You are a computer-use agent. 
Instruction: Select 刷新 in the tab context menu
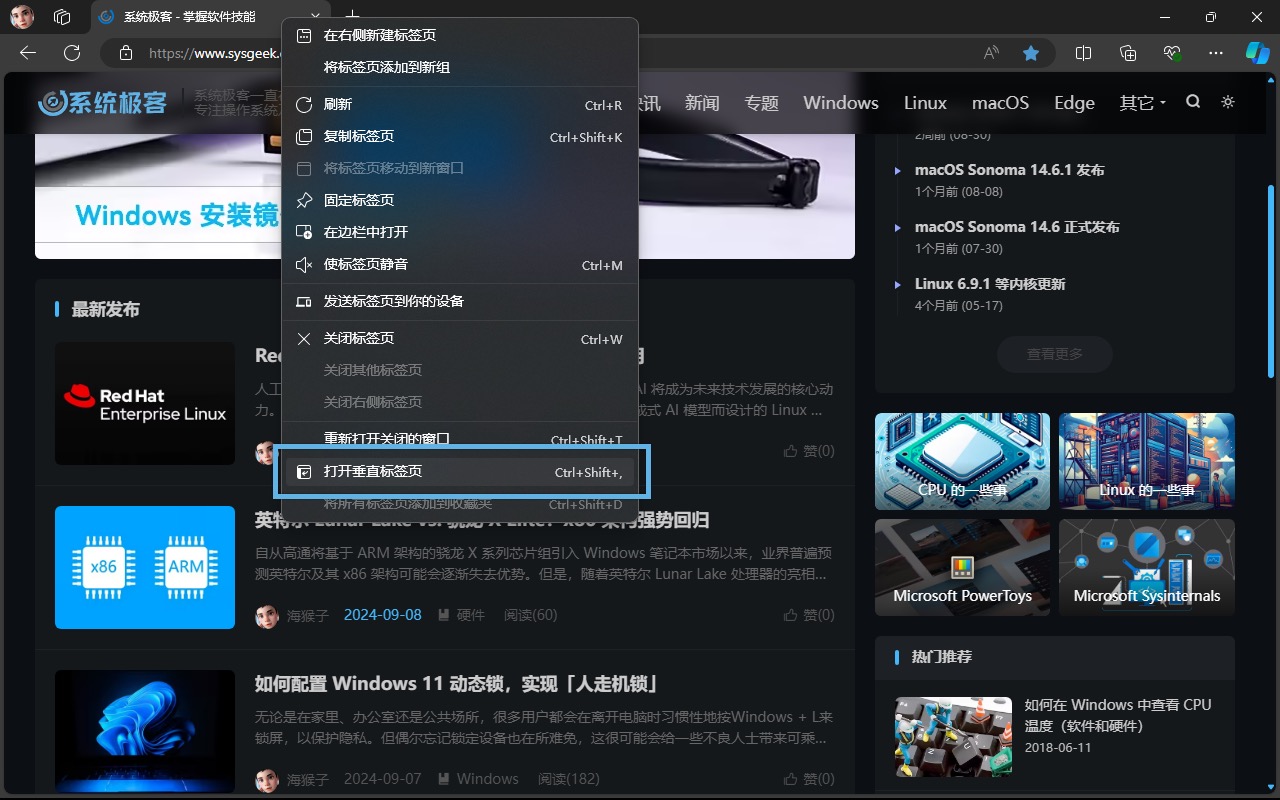[x=460, y=104]
